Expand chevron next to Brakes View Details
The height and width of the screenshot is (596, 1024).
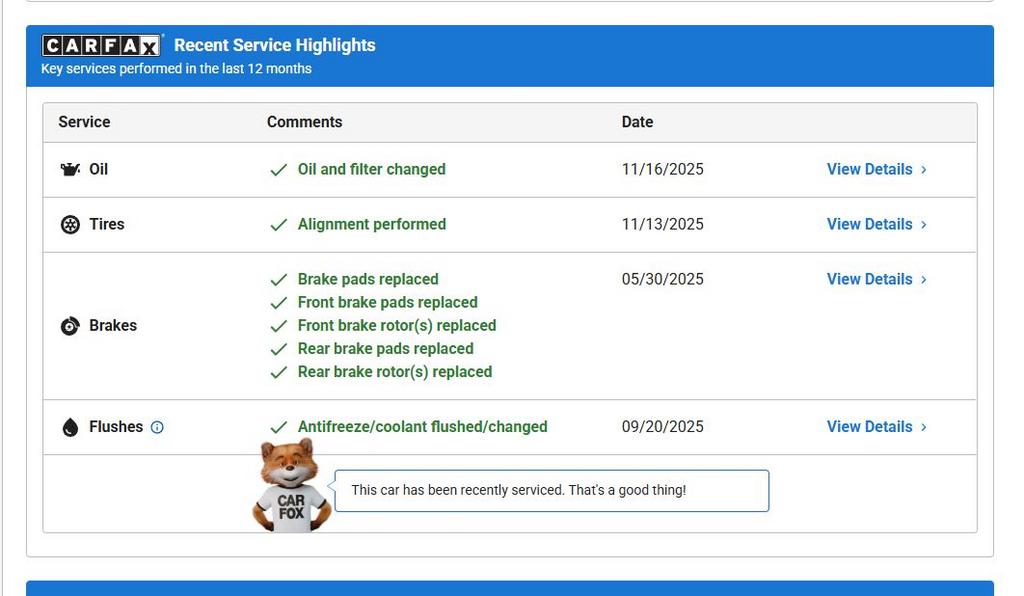923,279
